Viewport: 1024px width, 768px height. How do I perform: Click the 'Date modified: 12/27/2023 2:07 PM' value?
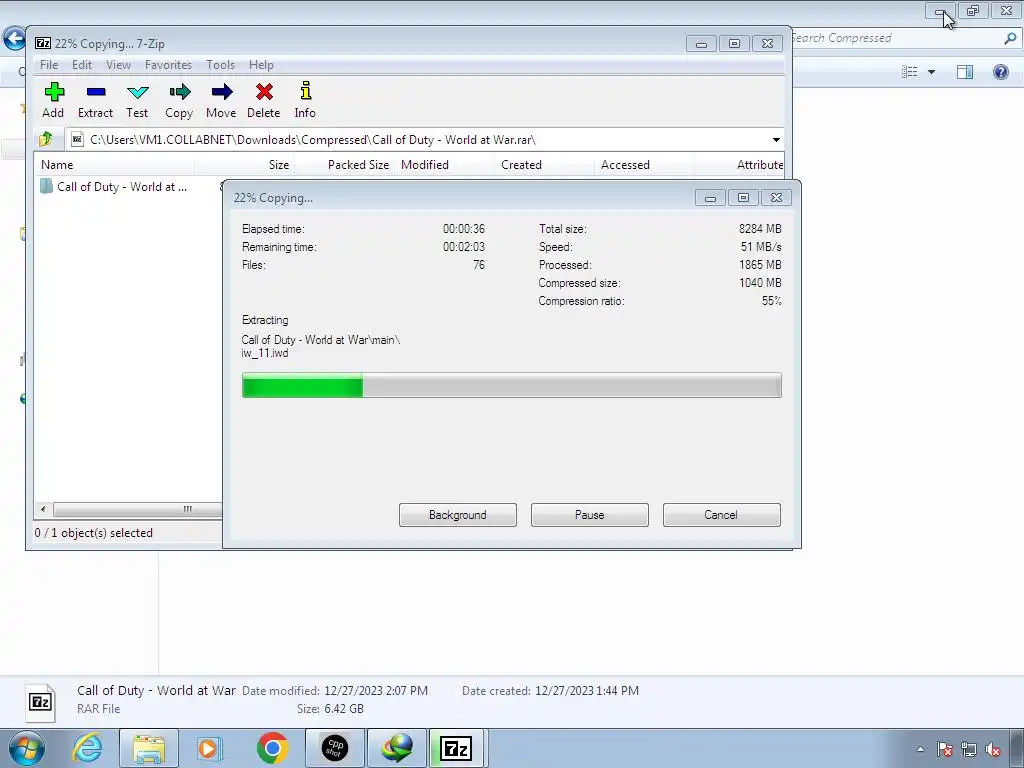(376, 690)
